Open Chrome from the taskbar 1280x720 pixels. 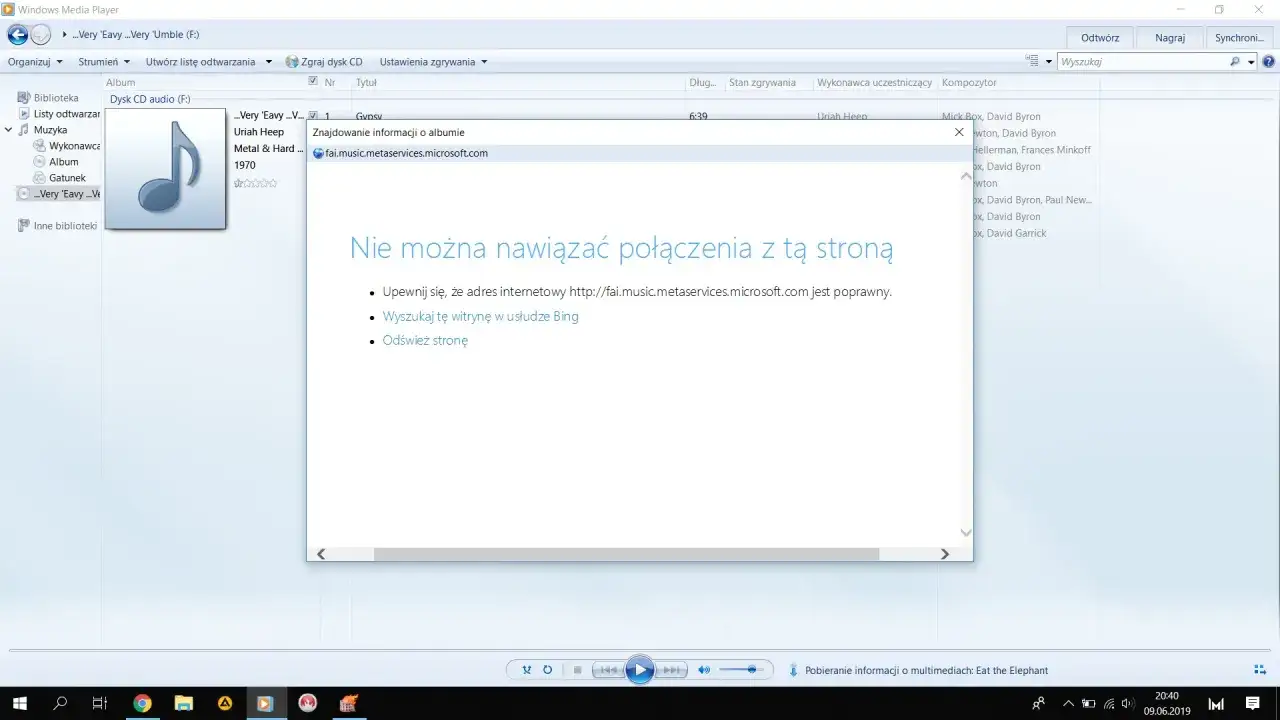pos(142,703)
